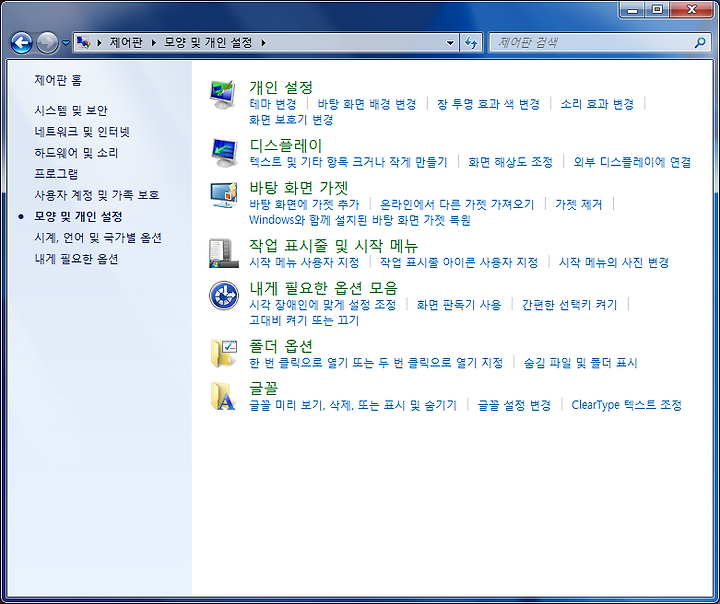Click the Forward navigation arrow
Viewport: 720px width, 604px height.
pos(47,43)
